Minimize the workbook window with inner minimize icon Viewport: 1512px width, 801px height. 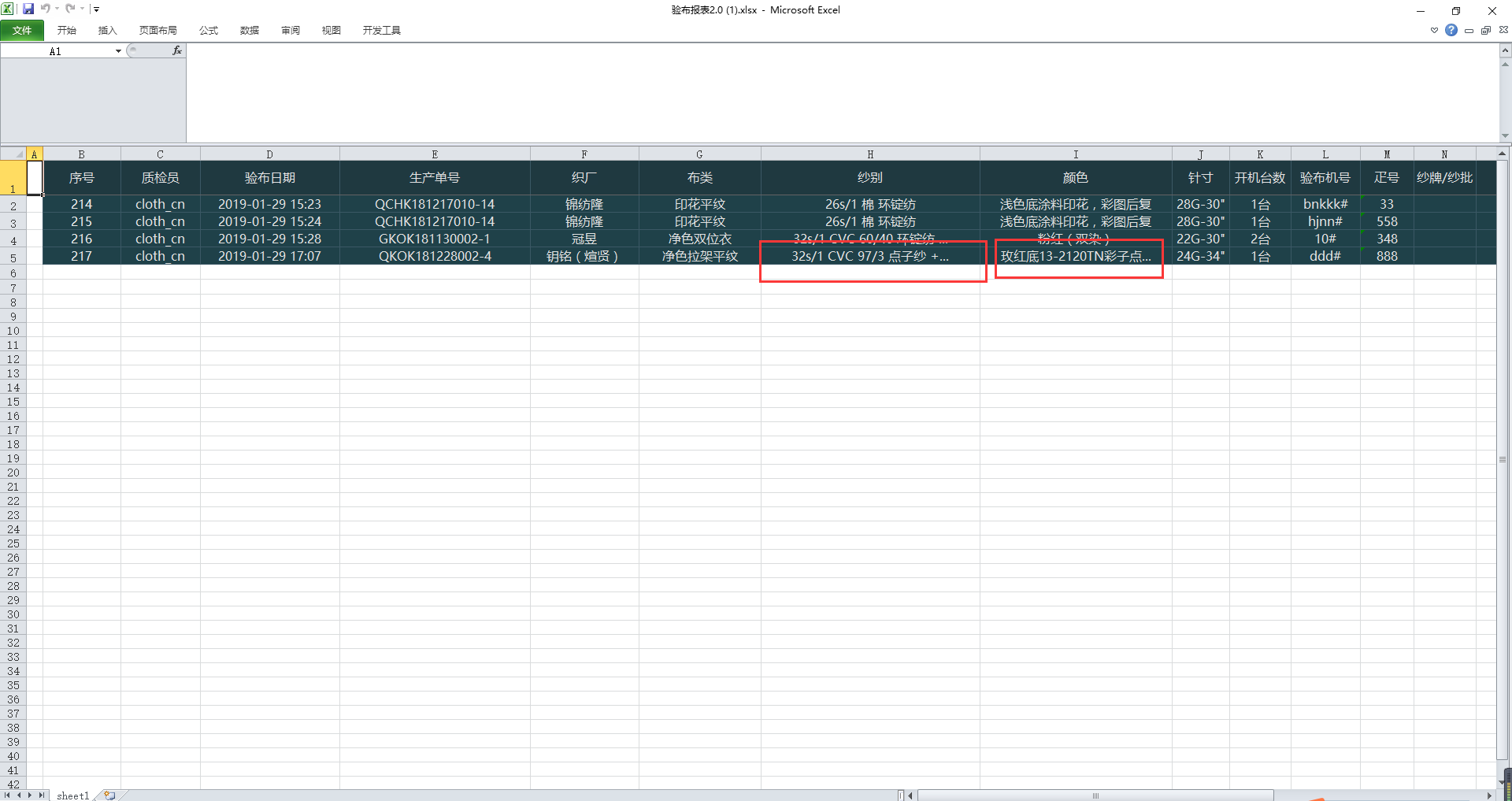(1469, 30)
